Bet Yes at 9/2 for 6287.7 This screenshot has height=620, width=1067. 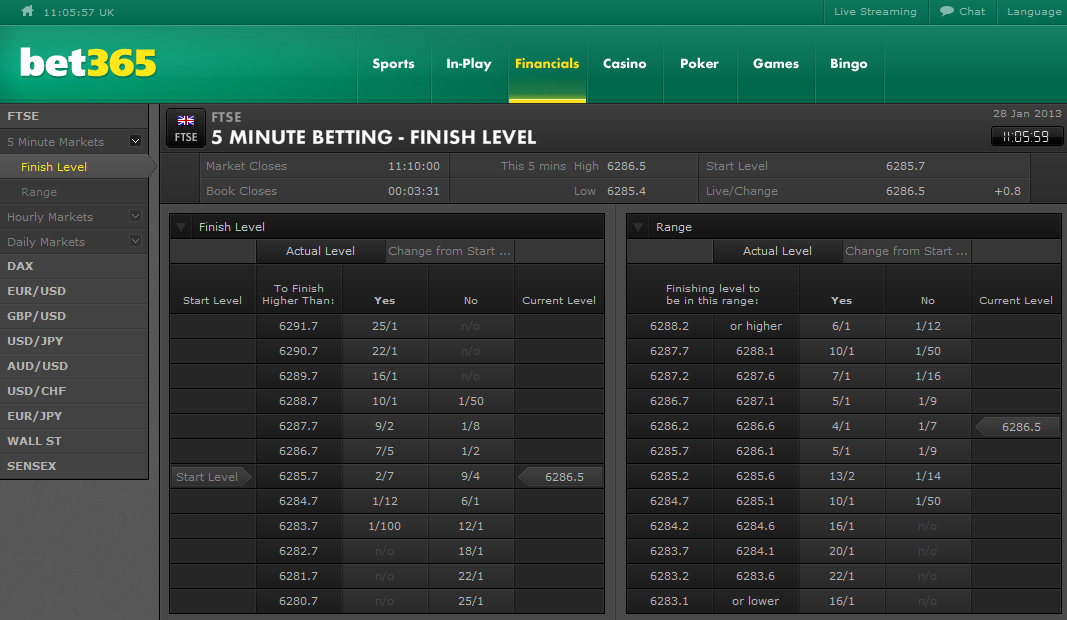pos(384,426)
